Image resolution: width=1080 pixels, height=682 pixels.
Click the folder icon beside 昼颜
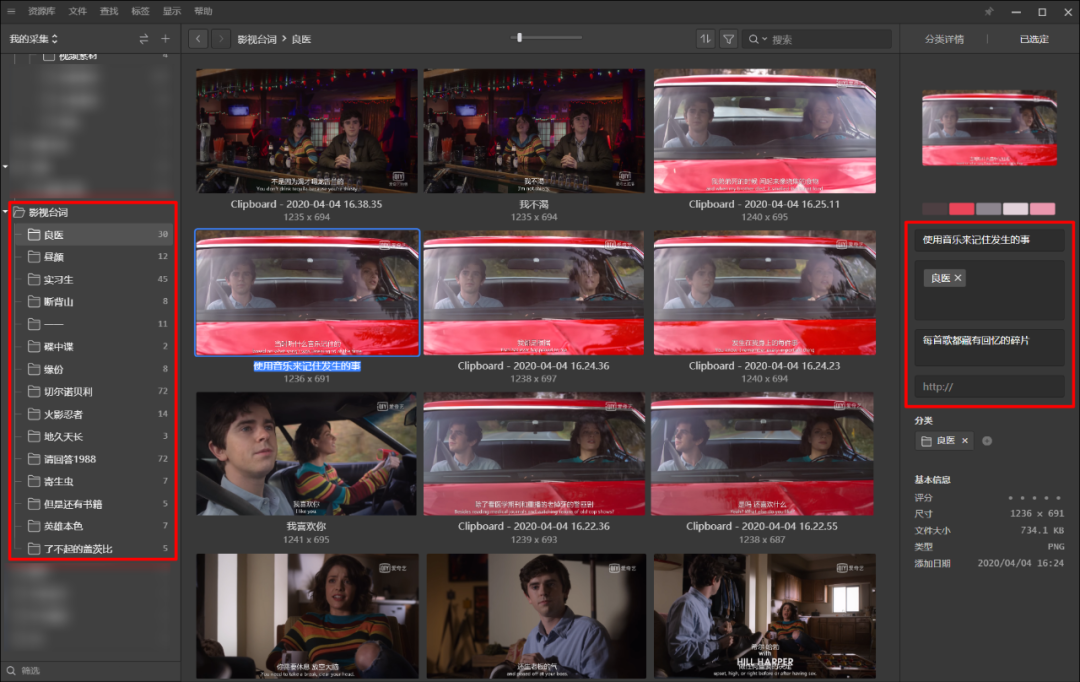point(34,257)
